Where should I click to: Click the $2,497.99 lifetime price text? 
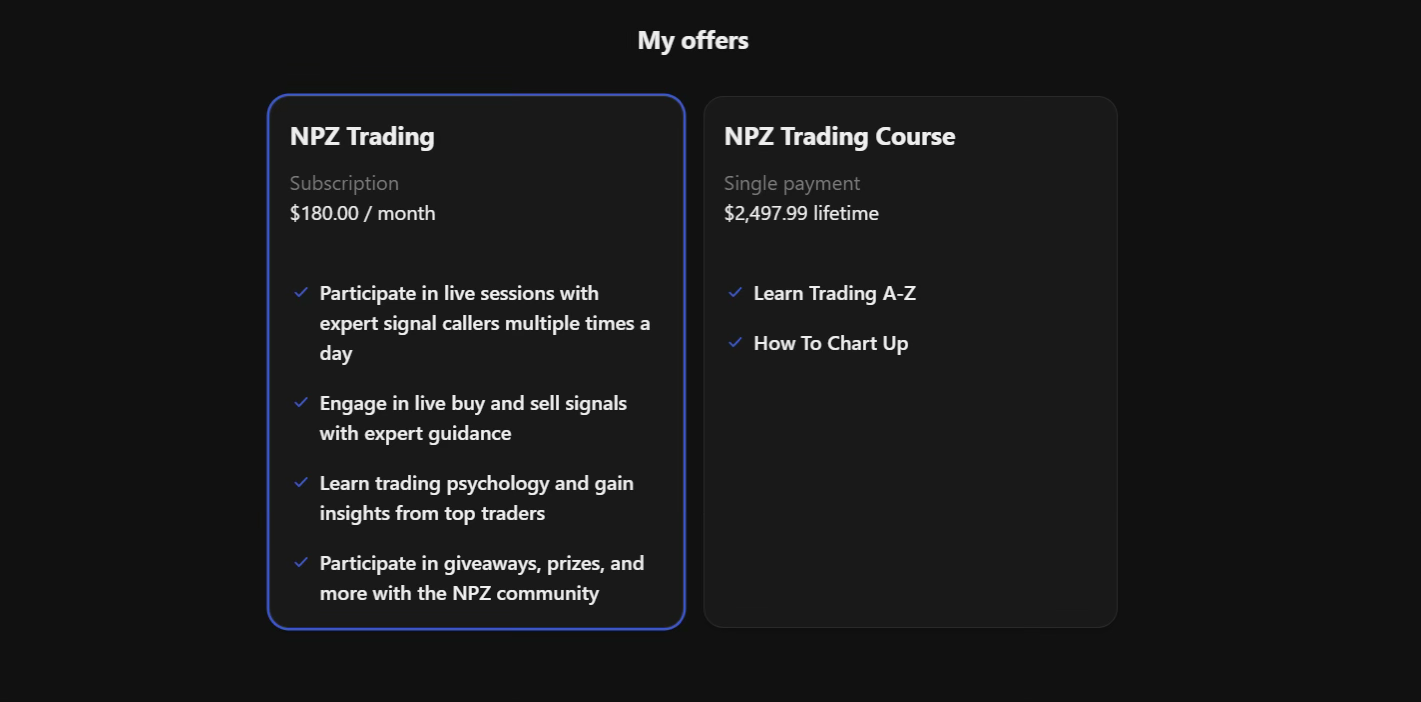801,213
